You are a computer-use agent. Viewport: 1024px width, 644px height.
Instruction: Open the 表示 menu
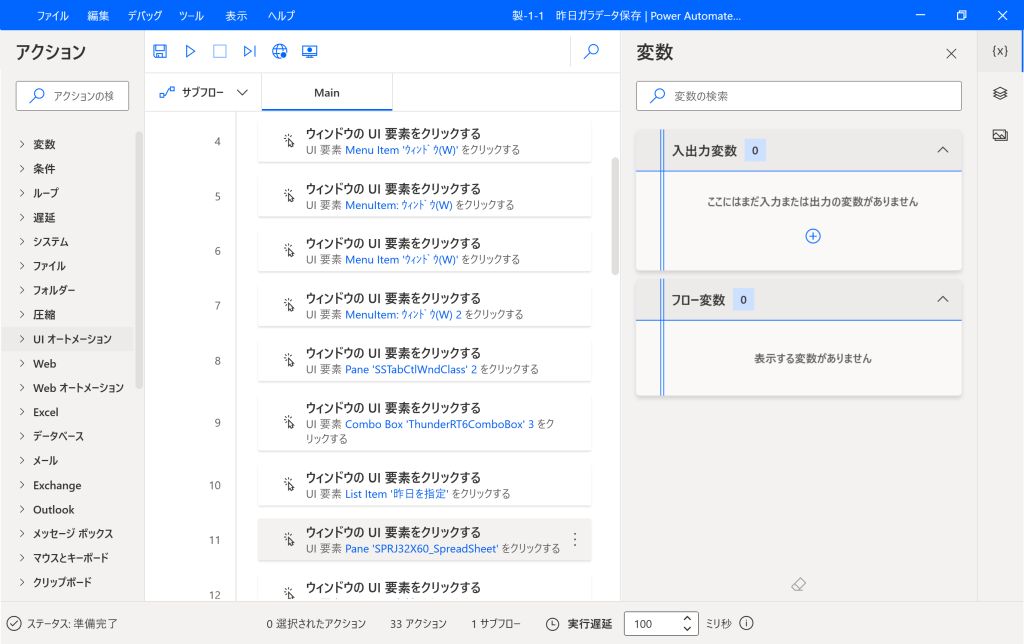tap(236, 16)
